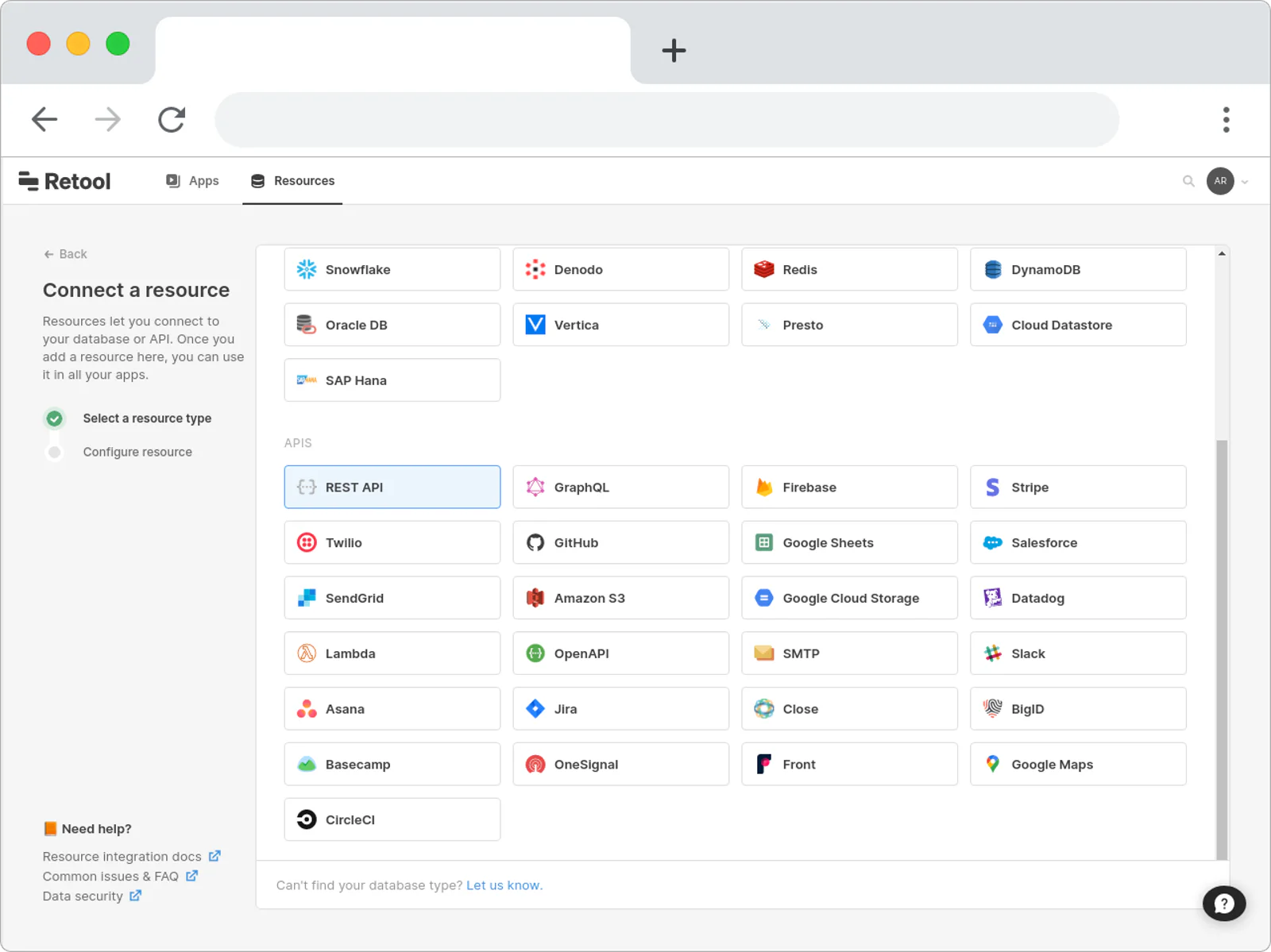Select the BigID fingerprint icon
Screen dimensions: 1271x952
click(x=993, y=708)
